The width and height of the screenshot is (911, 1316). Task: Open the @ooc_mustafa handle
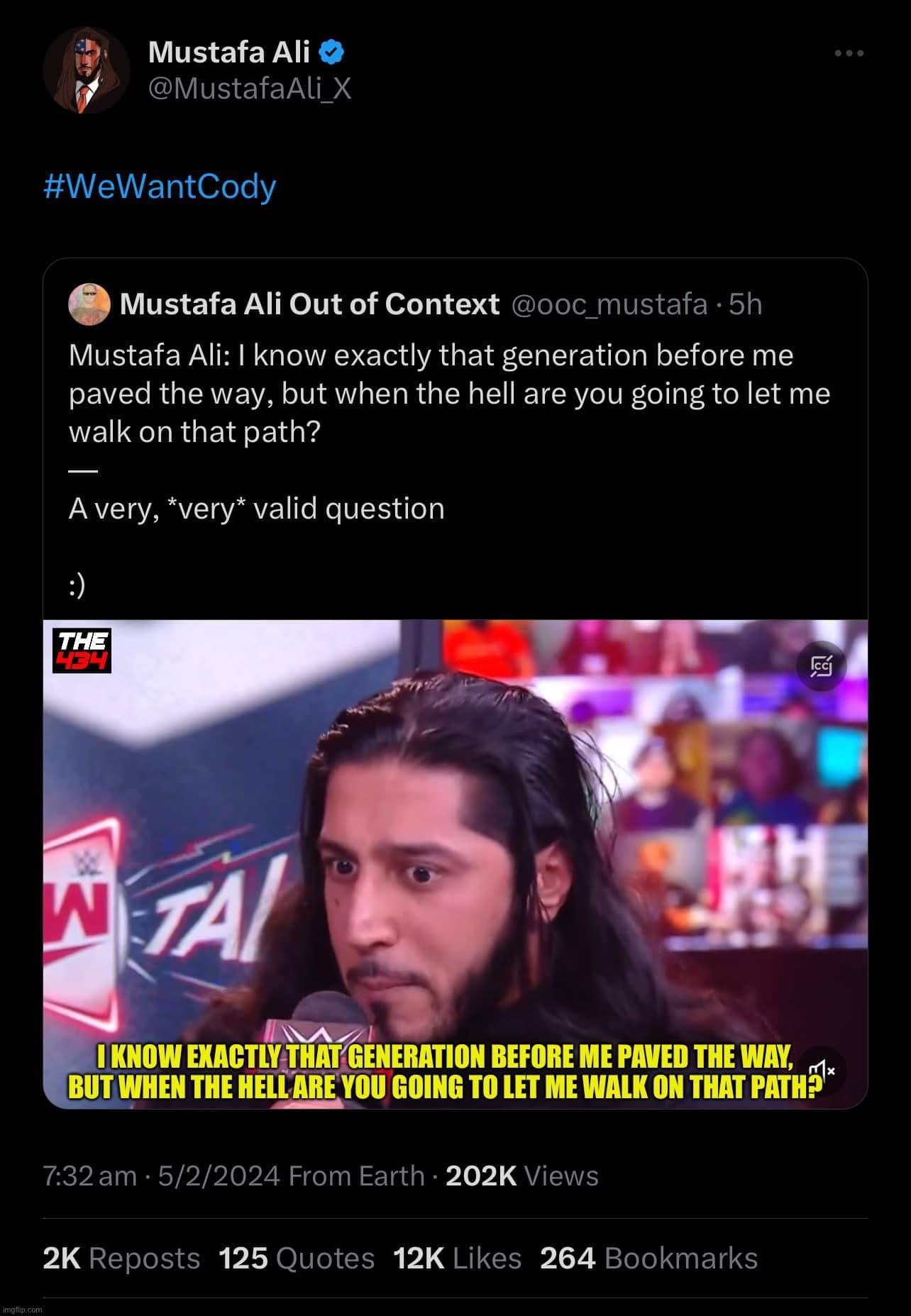pos(609,304)
